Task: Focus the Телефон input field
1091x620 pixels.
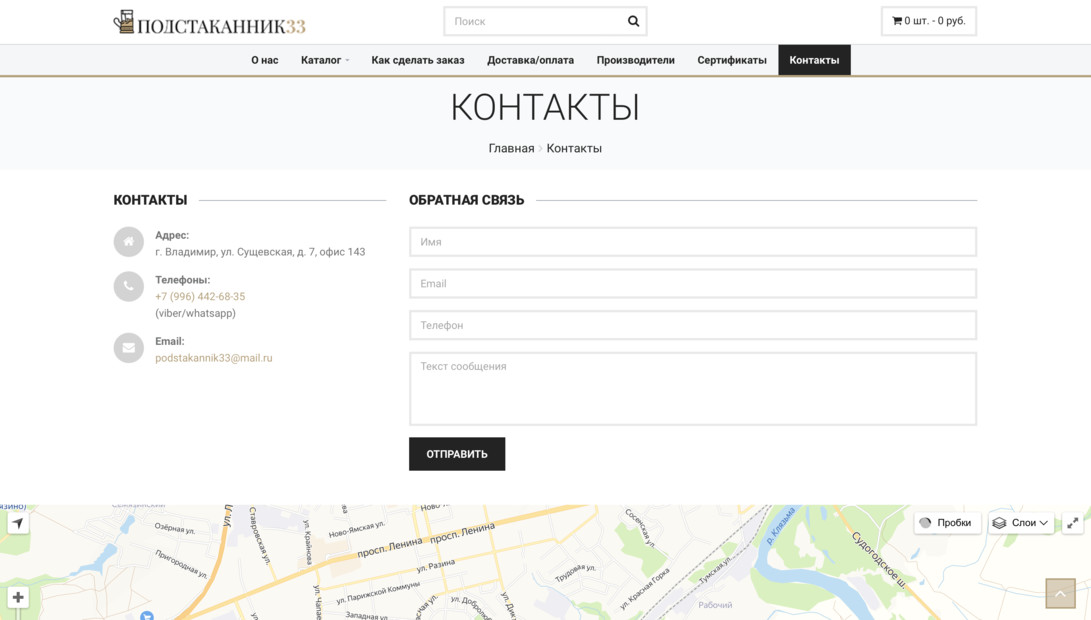Action: [693, 326]
